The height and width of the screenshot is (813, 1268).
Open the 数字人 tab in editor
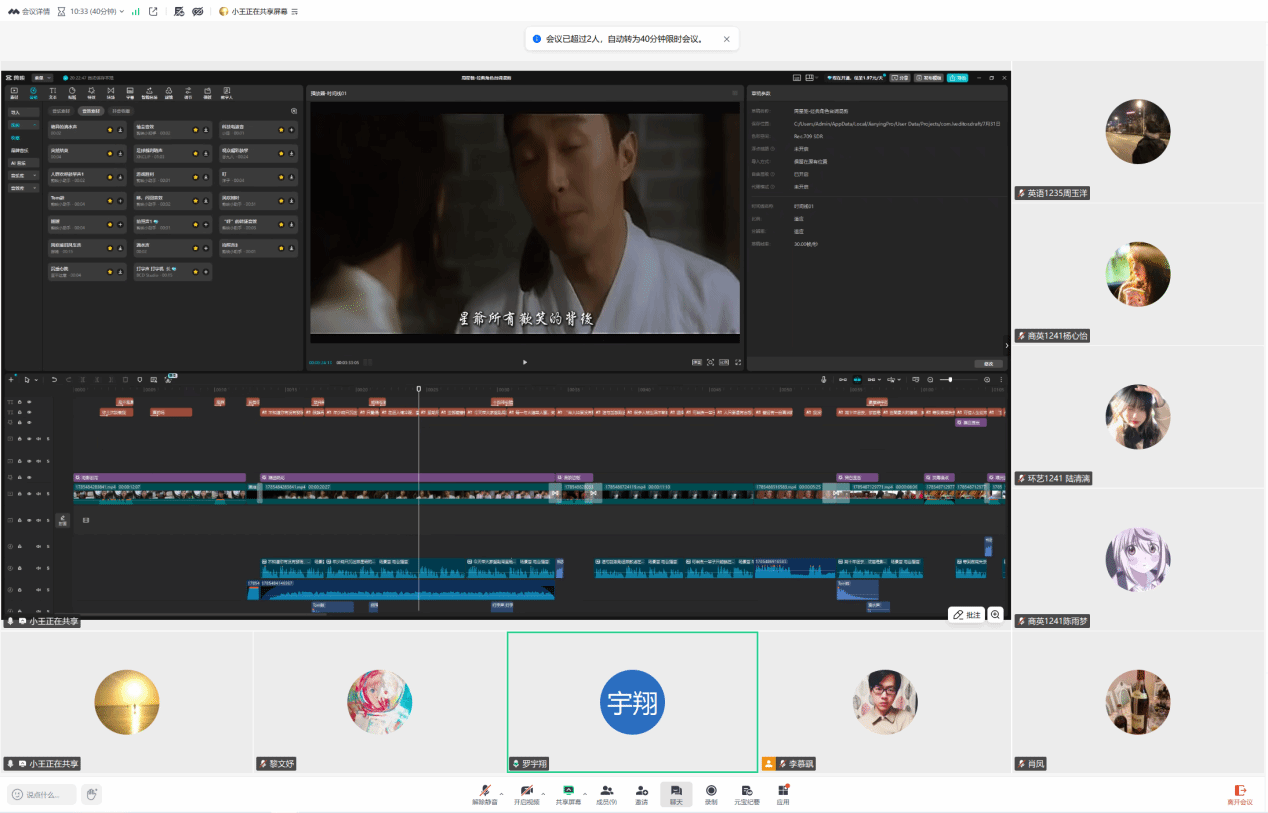[226, 92]
